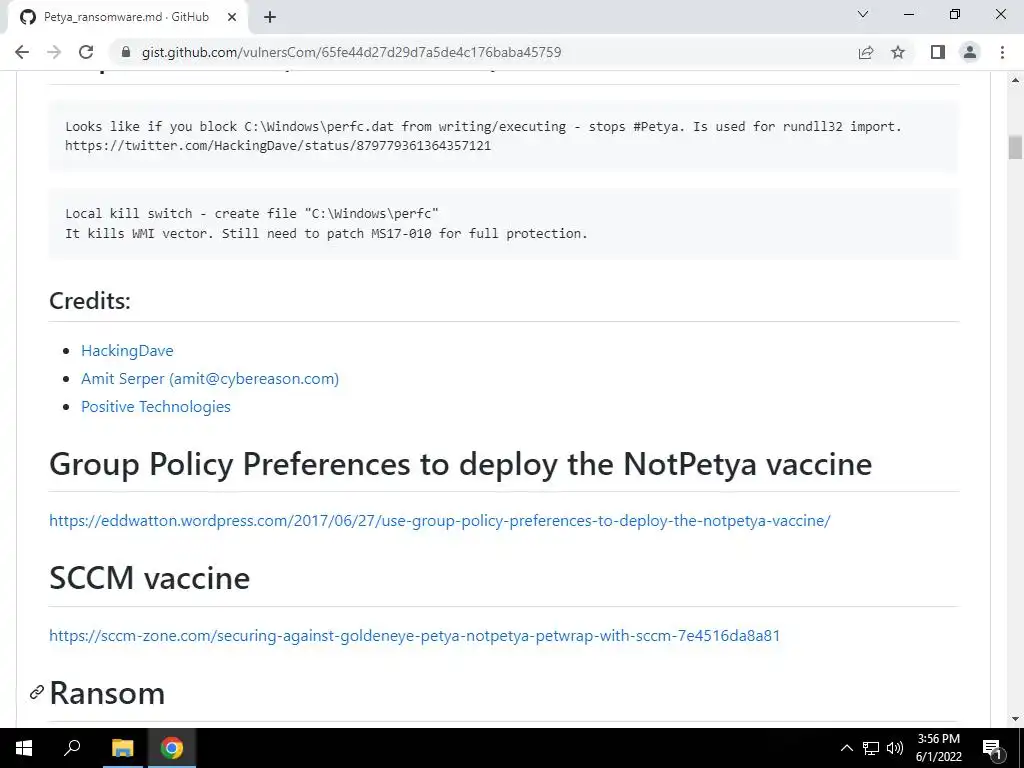Open the eddwatton WordPress vaccine link

[x=440, y=520]
